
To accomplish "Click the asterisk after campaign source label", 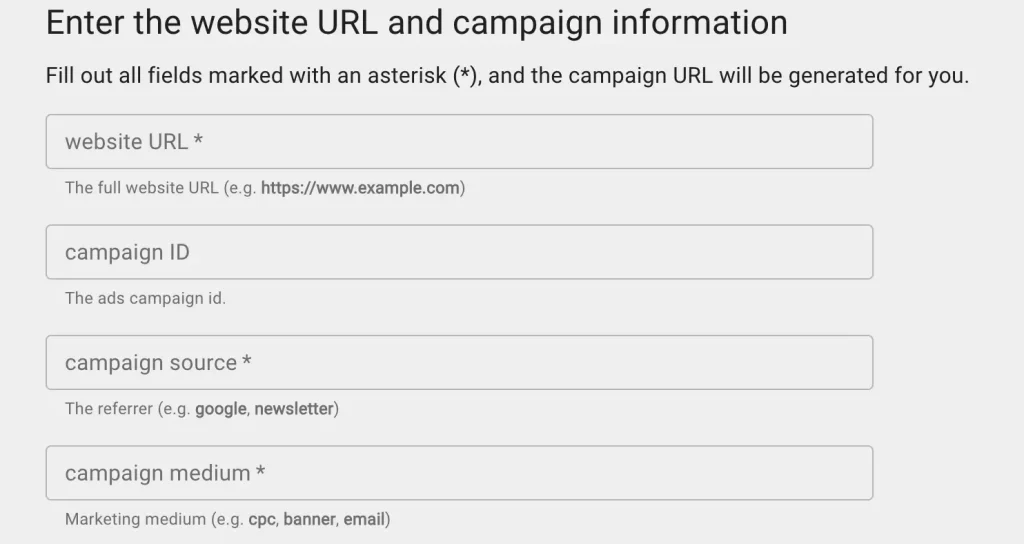I will click(x=247, y=360).
